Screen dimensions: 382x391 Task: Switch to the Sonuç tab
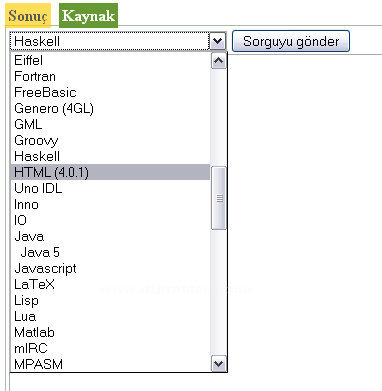pyautogui.click(x=28, y=15)
